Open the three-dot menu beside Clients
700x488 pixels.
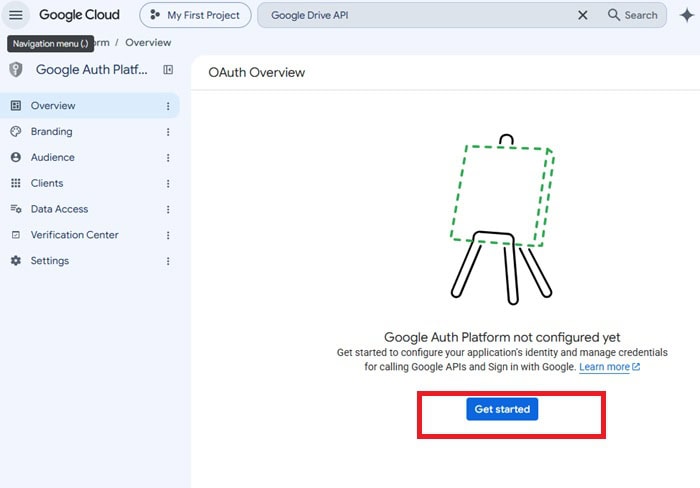click(x=168, y=184)
